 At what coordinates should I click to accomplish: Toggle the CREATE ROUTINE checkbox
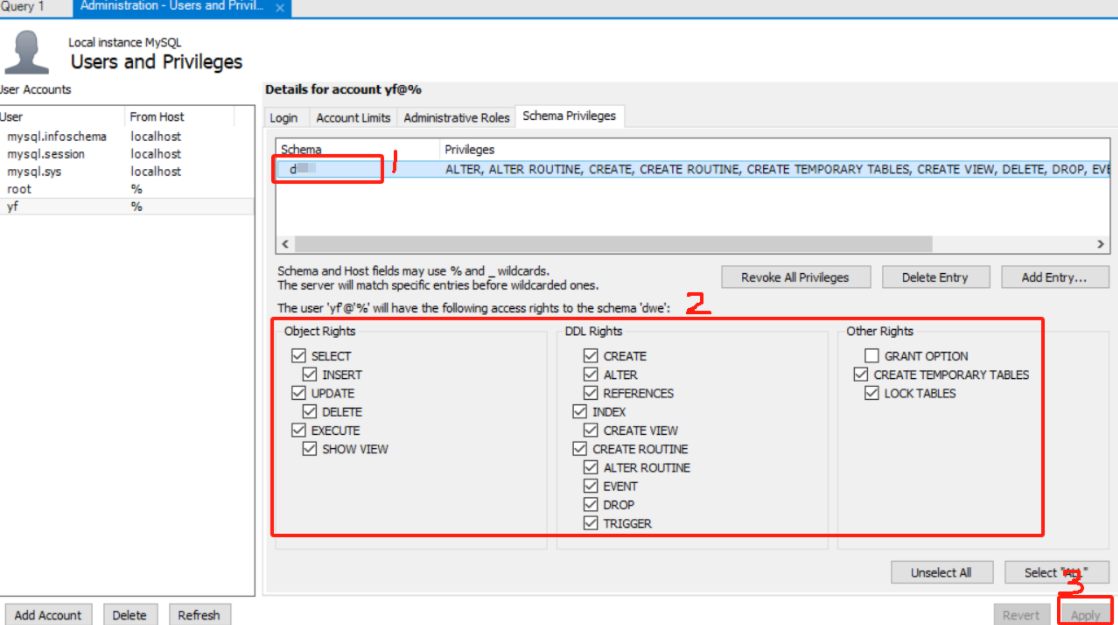[580, 448]
